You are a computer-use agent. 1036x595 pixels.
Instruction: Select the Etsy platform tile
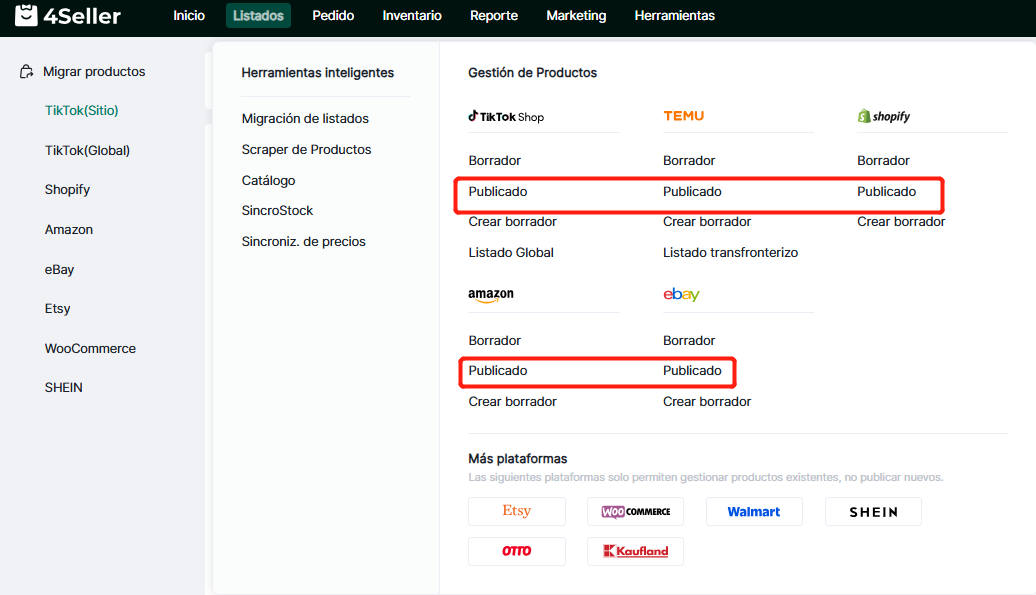(517, 512)
